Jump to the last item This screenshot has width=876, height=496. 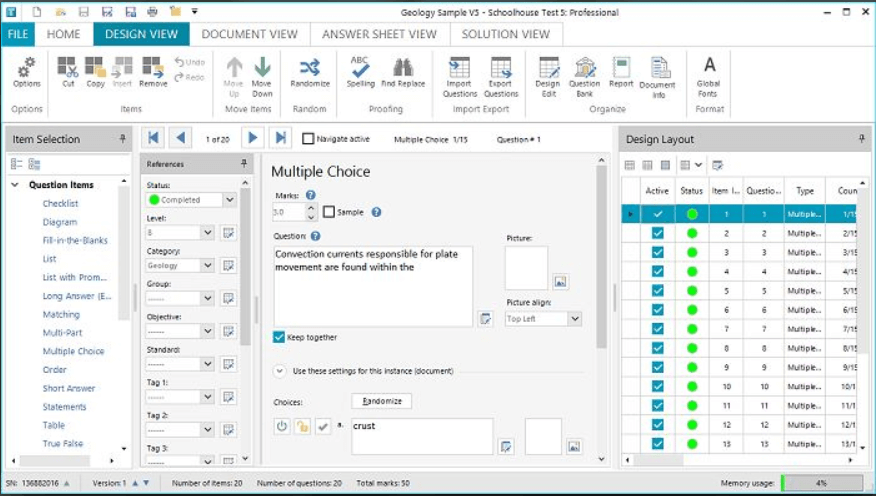point(280,138)
